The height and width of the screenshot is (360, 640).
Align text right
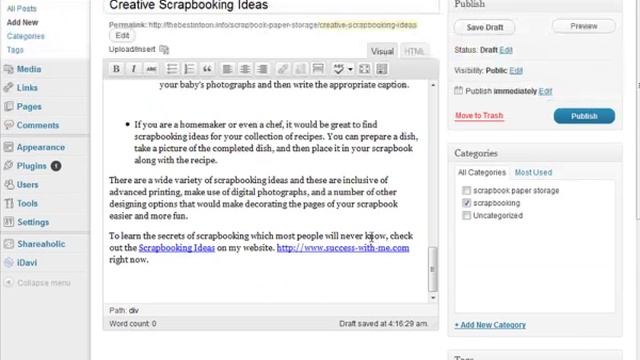tap(262, 69)
